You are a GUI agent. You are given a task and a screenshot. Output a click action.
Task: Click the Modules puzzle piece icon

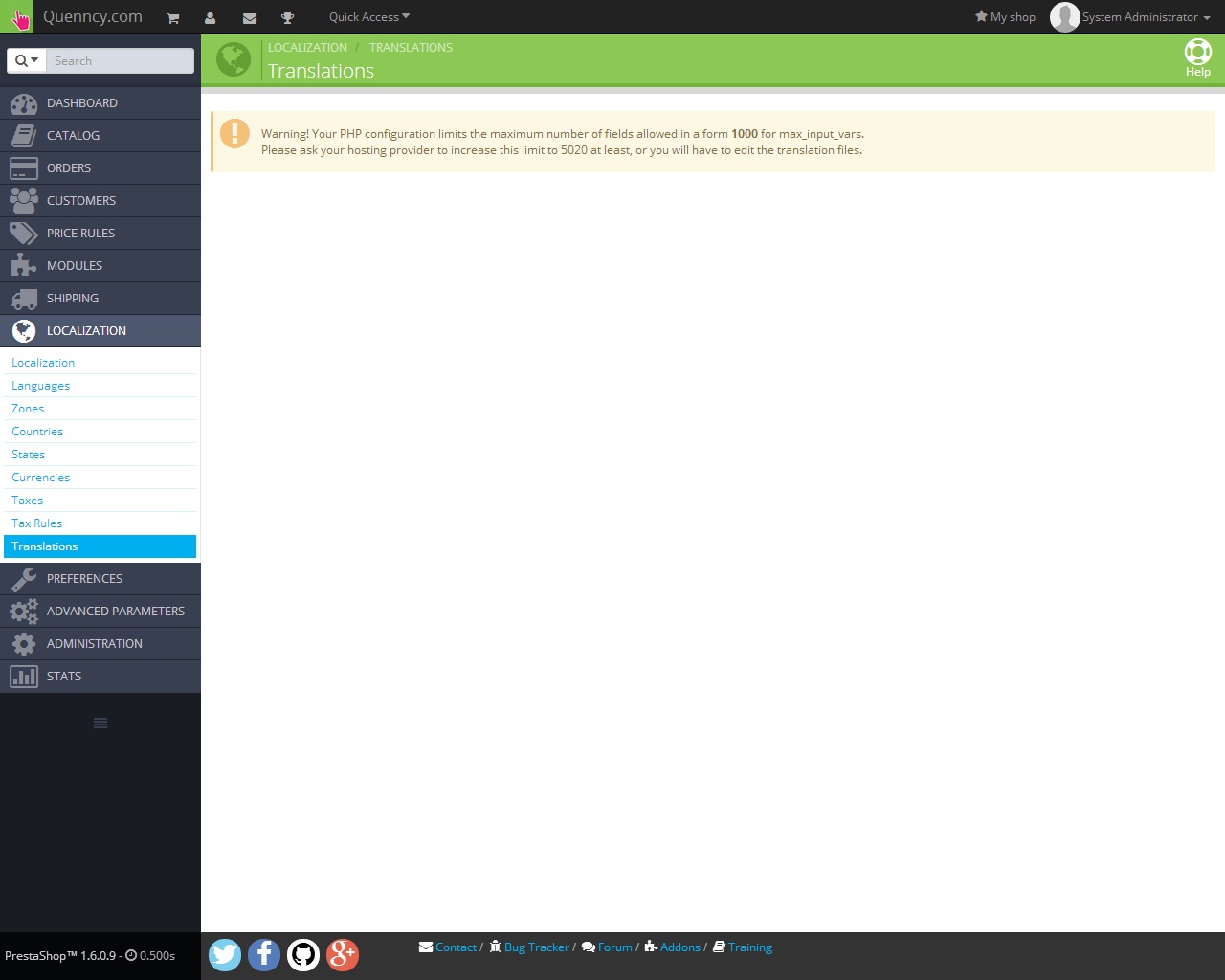pyautogui.click(x=24, y=266)
